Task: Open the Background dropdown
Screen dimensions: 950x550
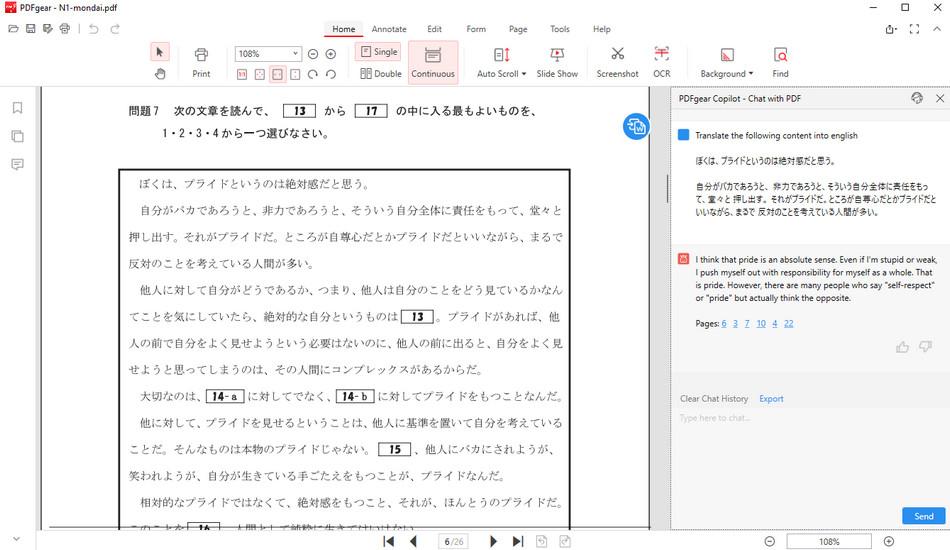Action: click(726, 62)
